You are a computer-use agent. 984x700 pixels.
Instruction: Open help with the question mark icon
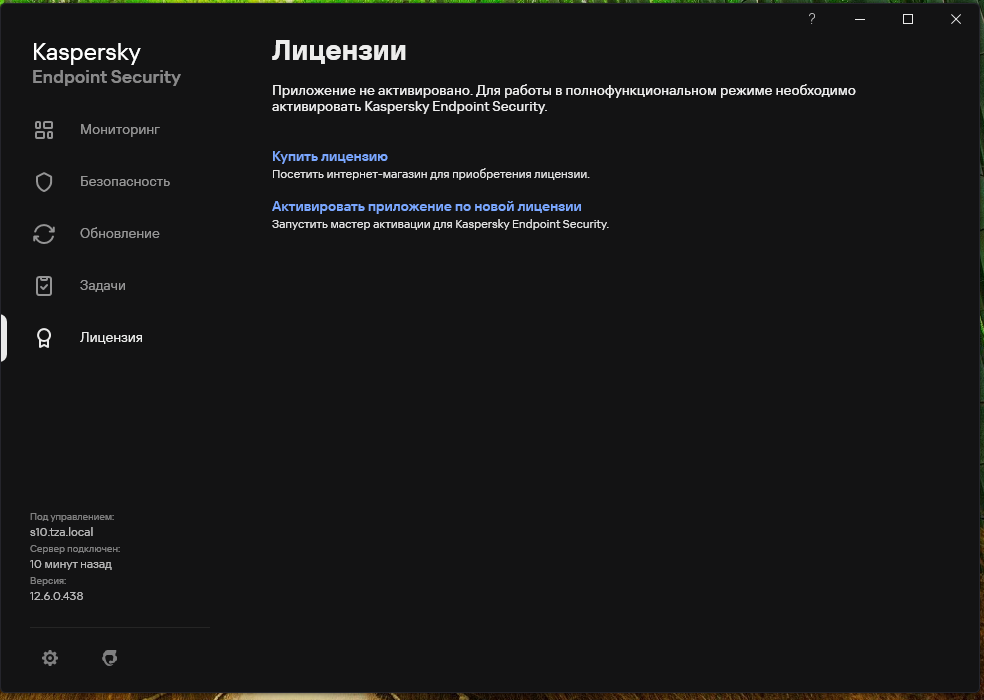pyautogui.click(x=812, y=19)
